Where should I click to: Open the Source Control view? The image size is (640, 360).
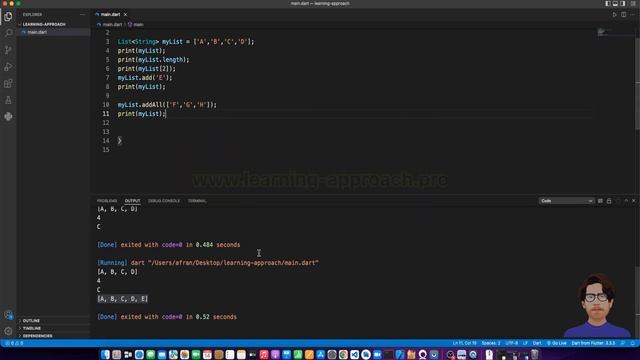8,50
